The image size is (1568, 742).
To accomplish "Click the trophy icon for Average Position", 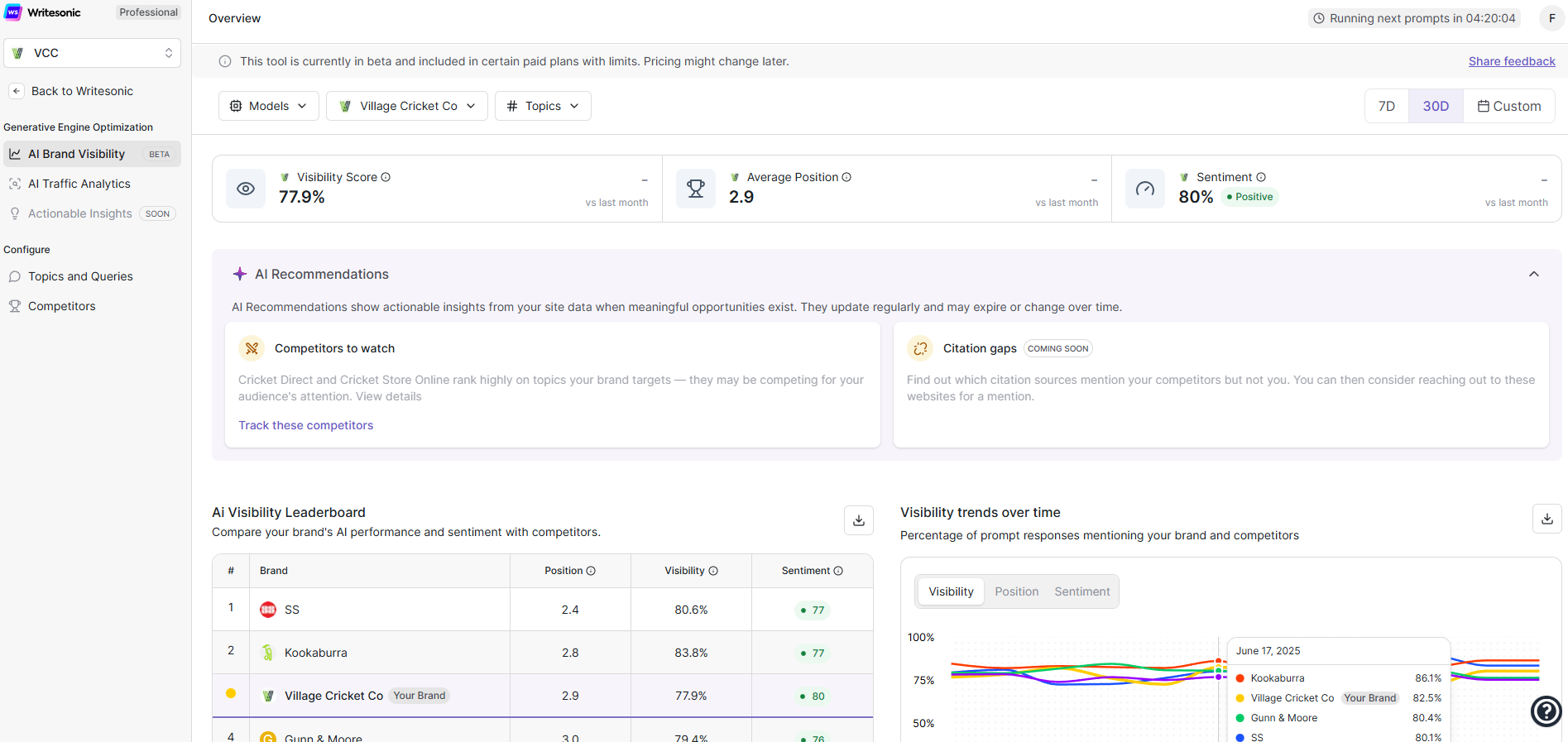I will (x=696, y=189).
